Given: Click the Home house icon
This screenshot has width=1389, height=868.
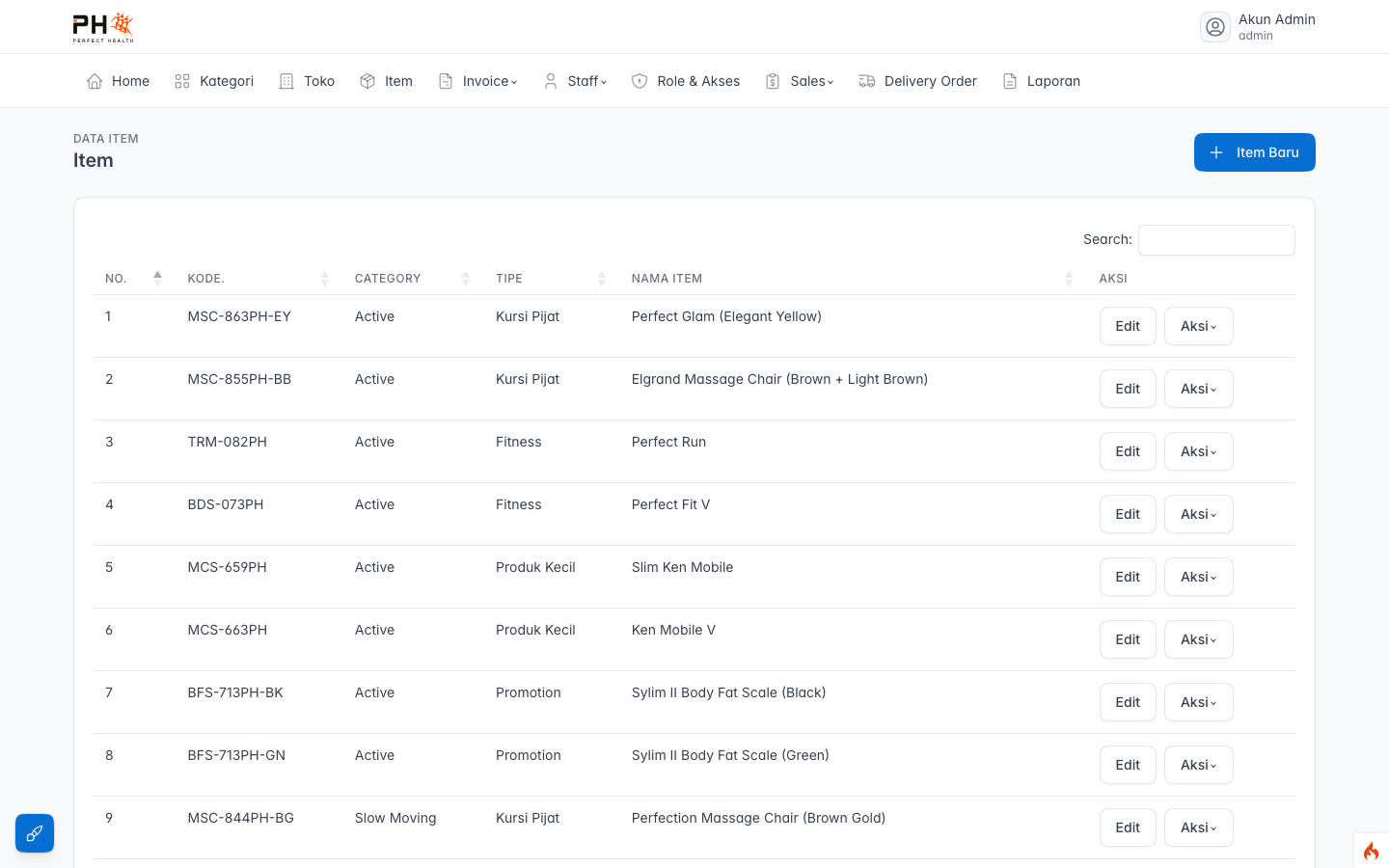Looking at the screenshot, I should (95, 81).
